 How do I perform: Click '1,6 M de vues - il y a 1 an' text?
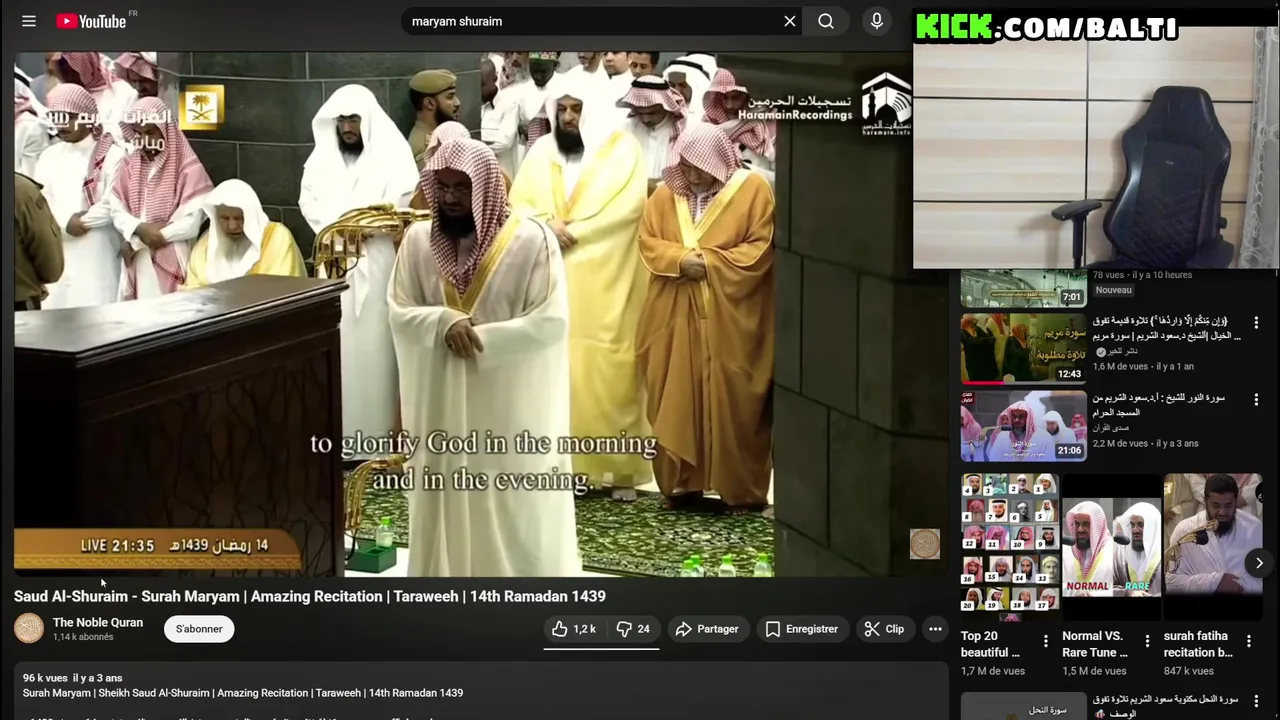(x=1143, y=366)
